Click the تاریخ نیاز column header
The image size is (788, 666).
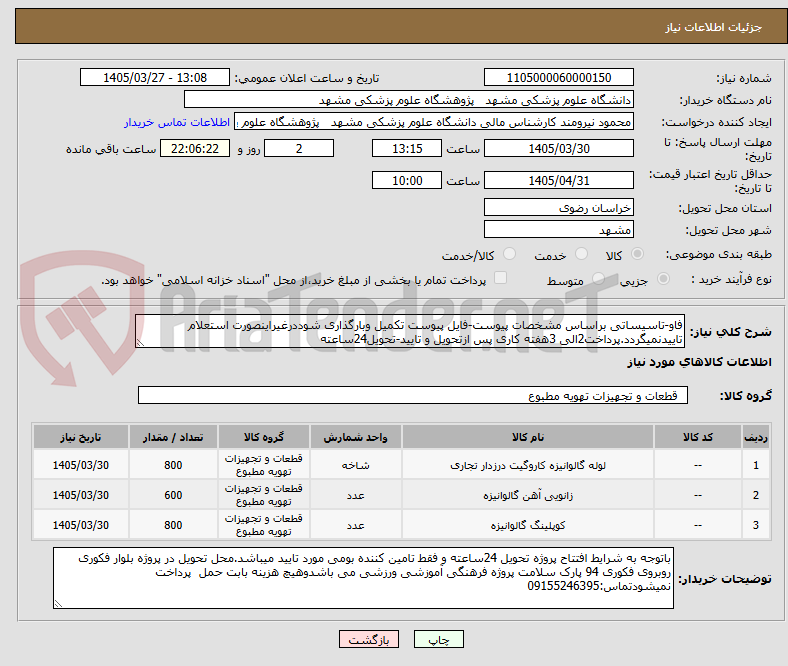[81, 437]
